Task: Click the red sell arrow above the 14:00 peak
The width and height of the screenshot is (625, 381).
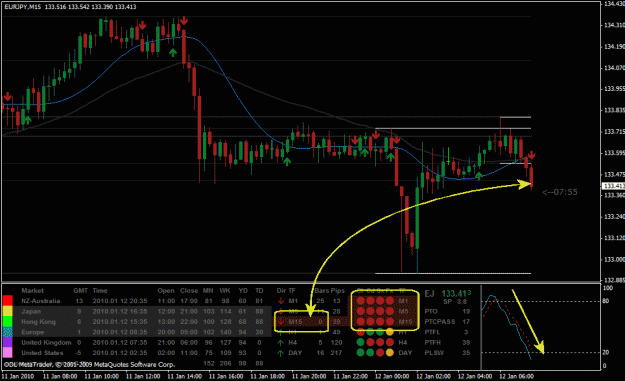Action: click(183, 20)
